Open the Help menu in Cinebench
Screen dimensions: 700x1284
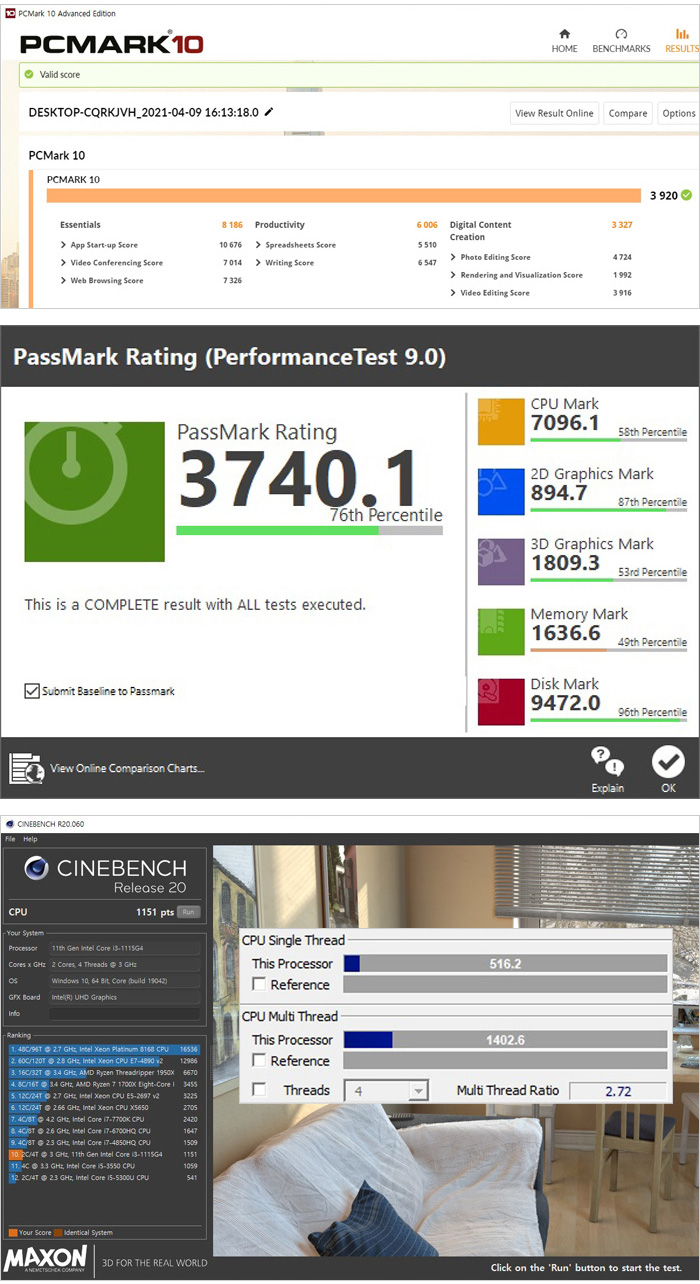coord(31,839)
